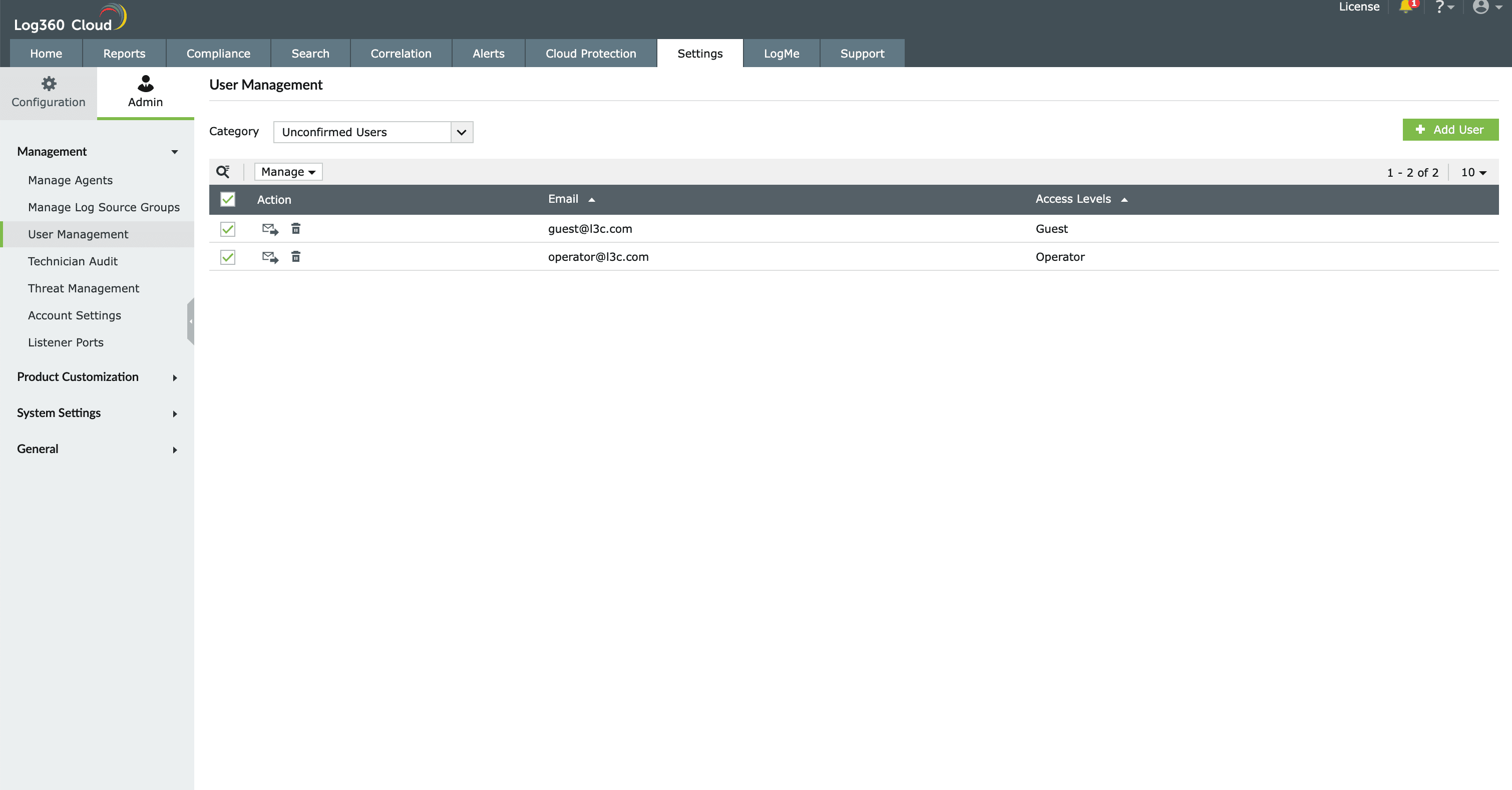Open Technician Audit in sidebar

click(x=73, y=261)
